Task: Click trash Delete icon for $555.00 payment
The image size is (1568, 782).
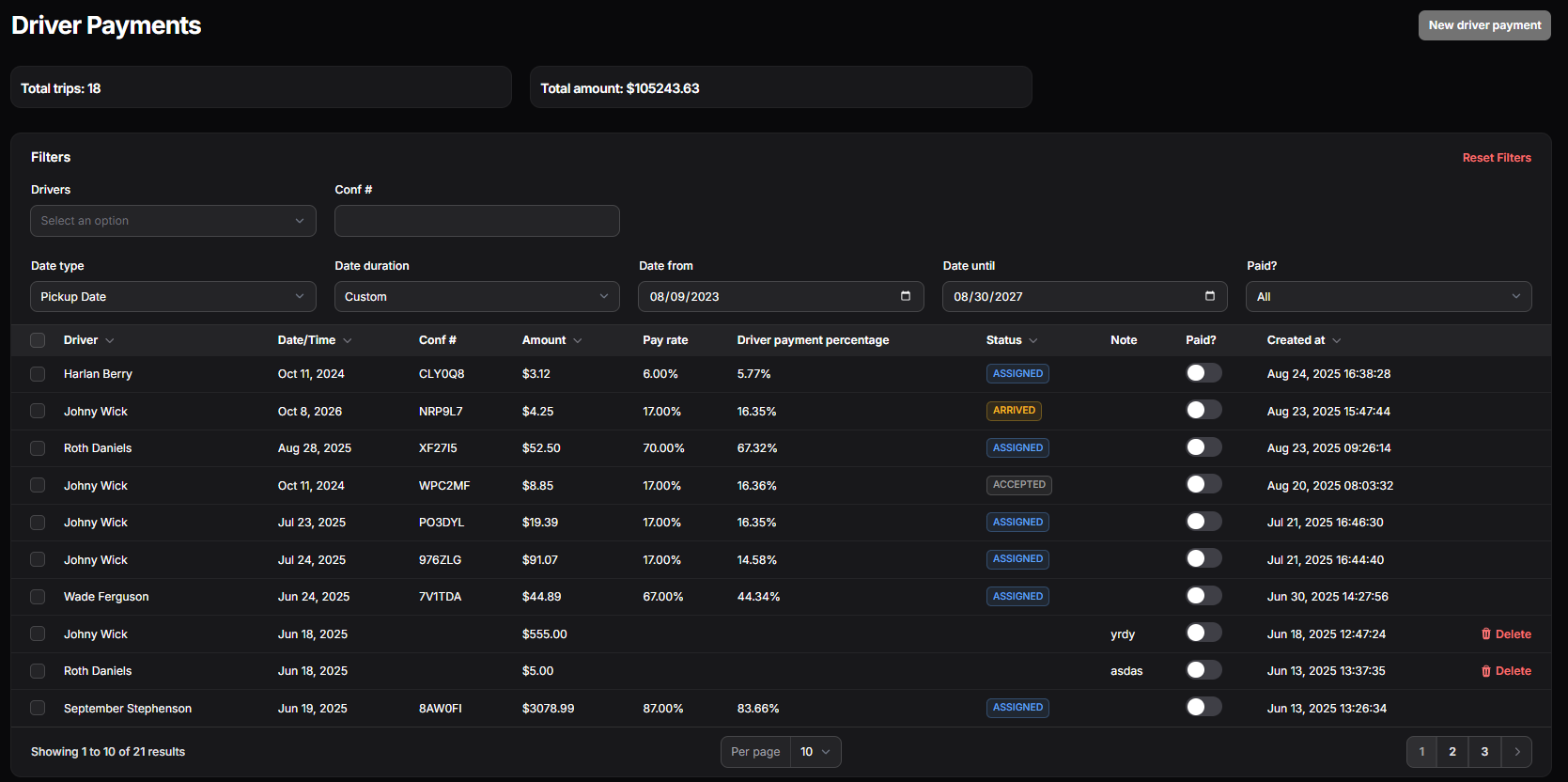Action: [x=1486, y=634]
